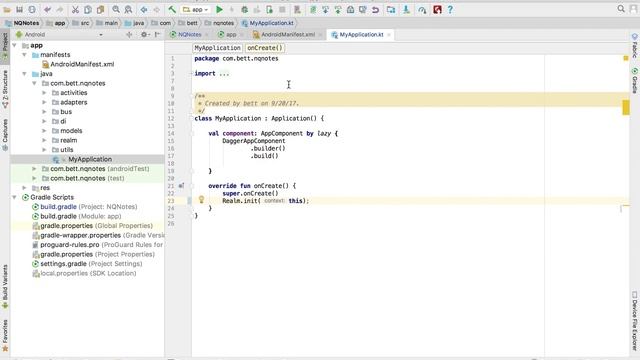Save all files using the toolbar icon

tap(19, 9)
